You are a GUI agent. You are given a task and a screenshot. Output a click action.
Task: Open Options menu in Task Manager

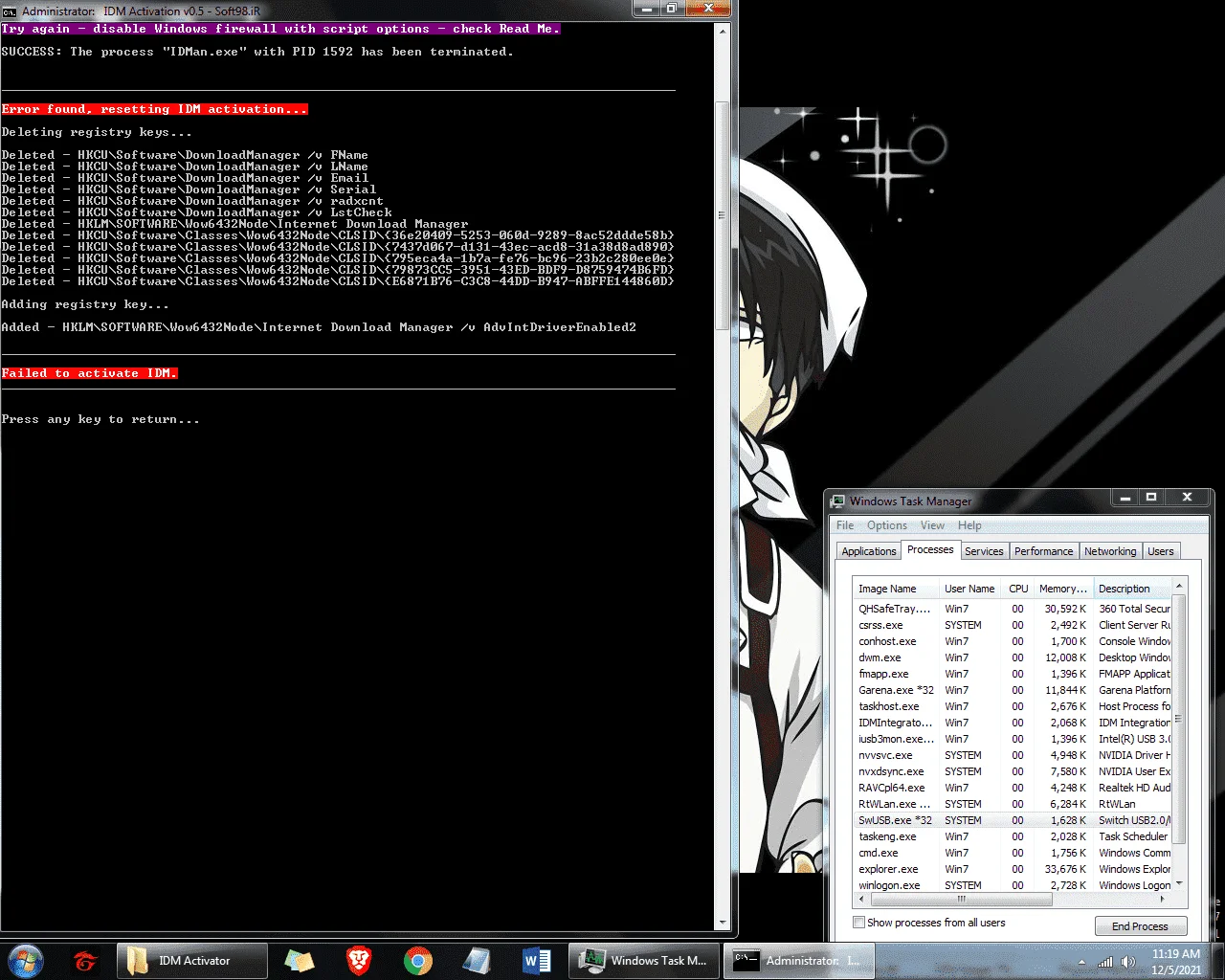tap(887, 525)
